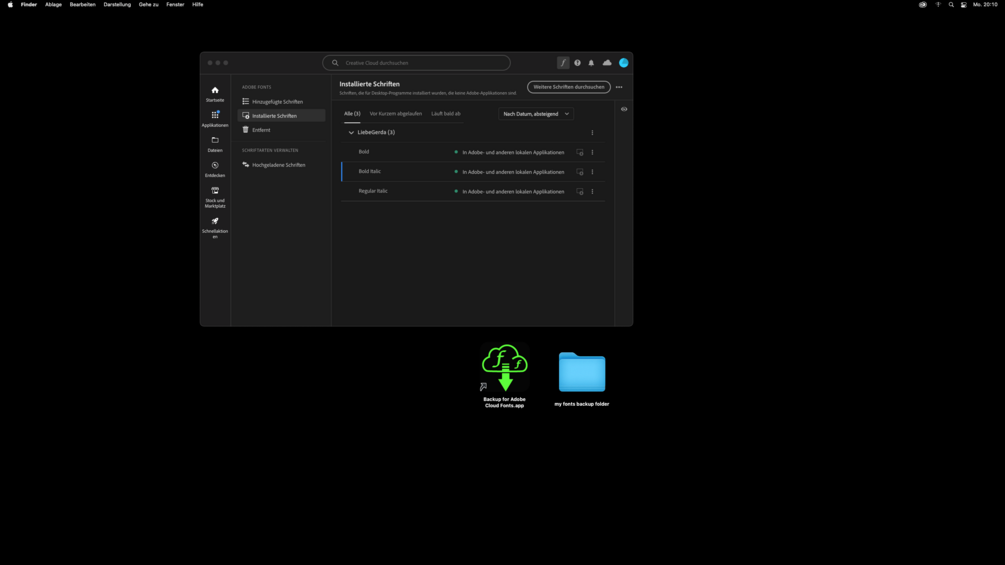
Task: Open the Darstellung menu
Action: pos(117,4)
